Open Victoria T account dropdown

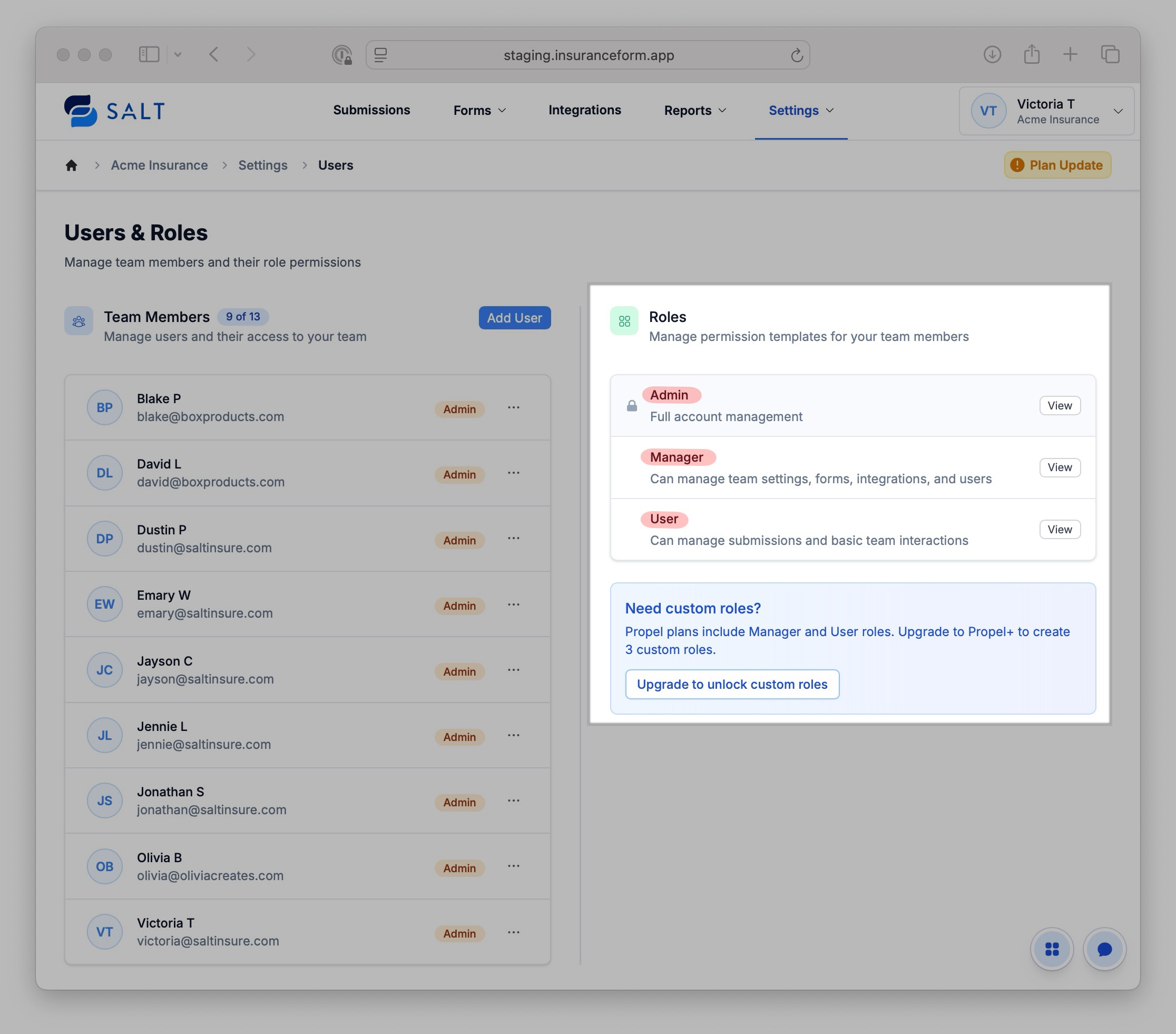pos(1046,111)
